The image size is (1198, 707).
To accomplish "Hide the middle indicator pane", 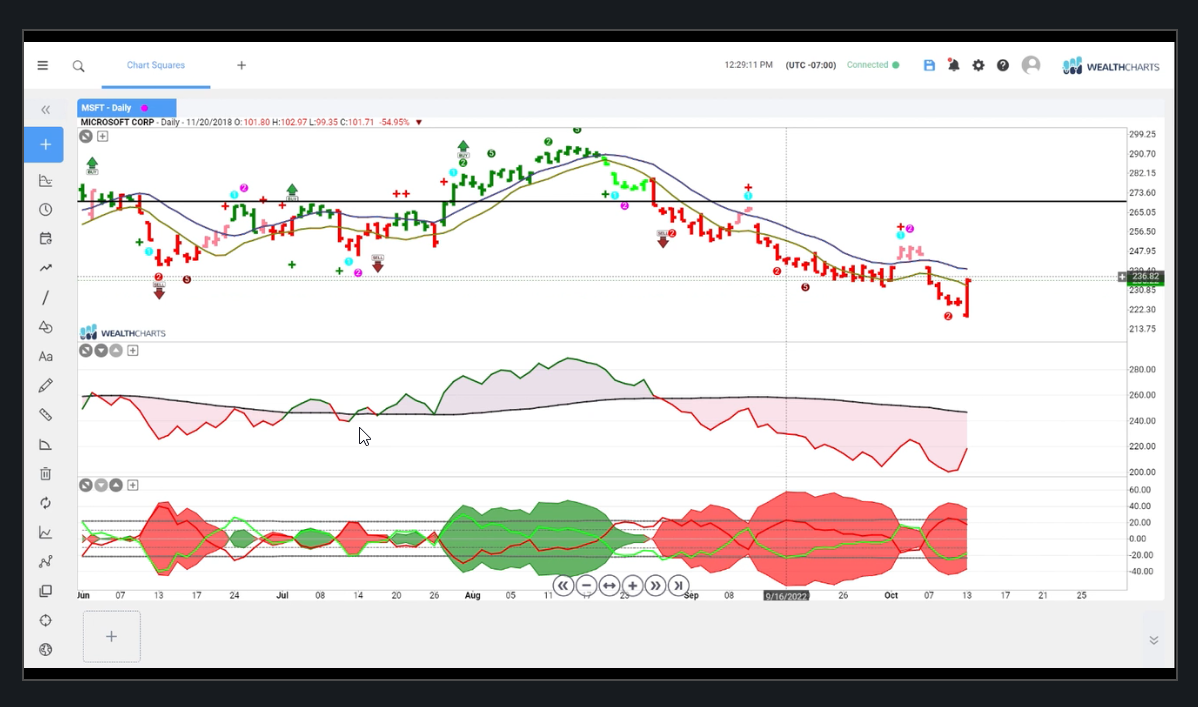I will click(86, 351).
